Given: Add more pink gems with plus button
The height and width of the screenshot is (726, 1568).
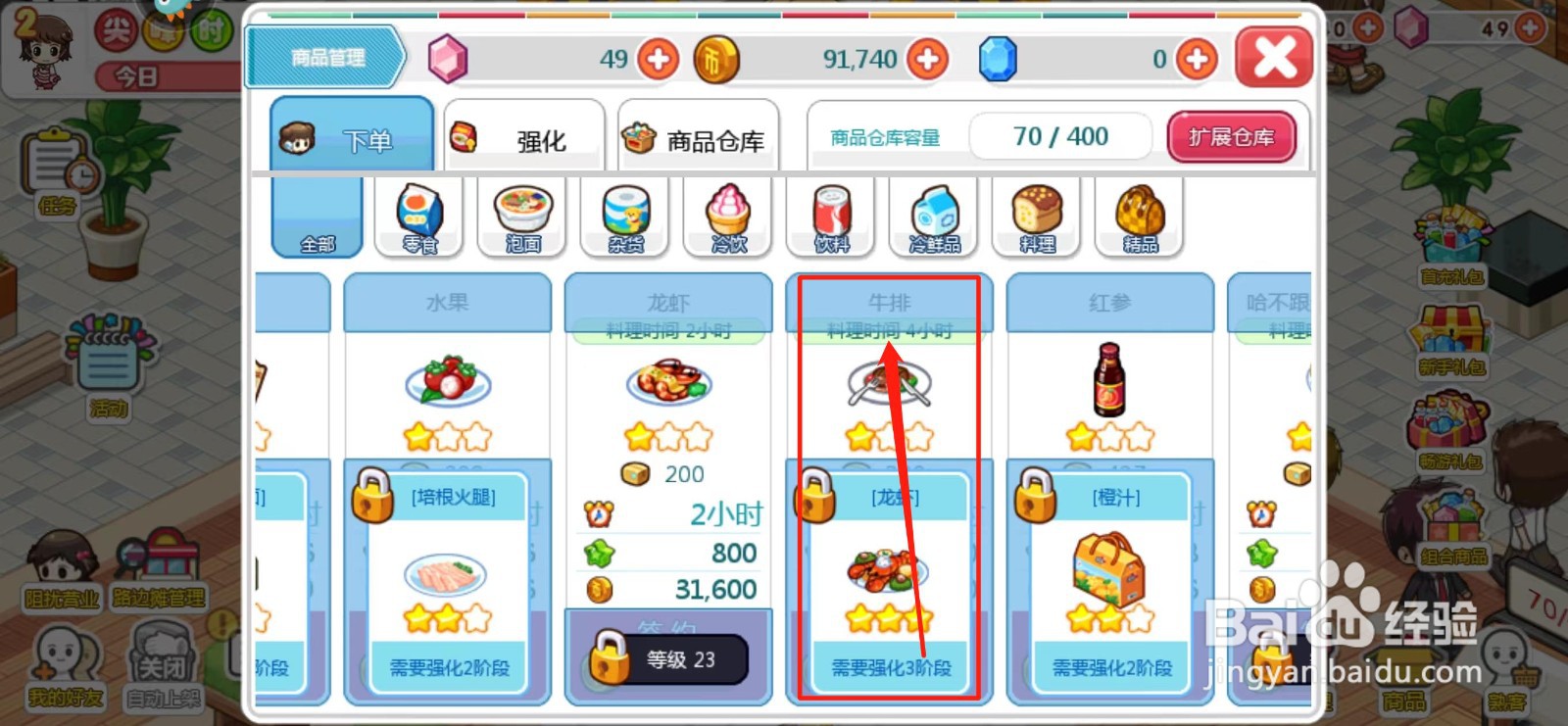Looking at the screenshot, I should 659,60.
